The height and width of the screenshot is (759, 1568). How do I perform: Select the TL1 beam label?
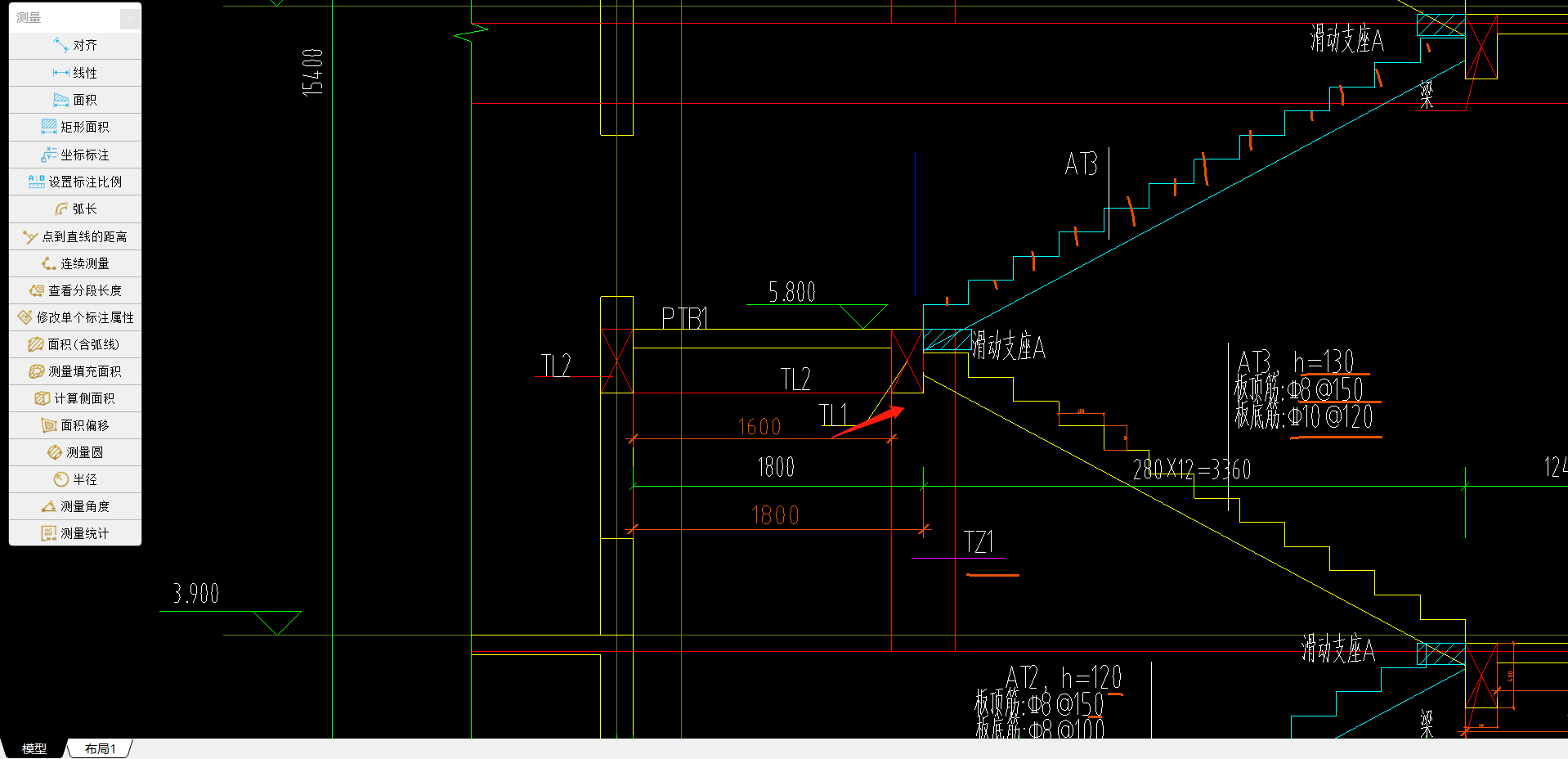pyautogui.click(x=834, y=415)
